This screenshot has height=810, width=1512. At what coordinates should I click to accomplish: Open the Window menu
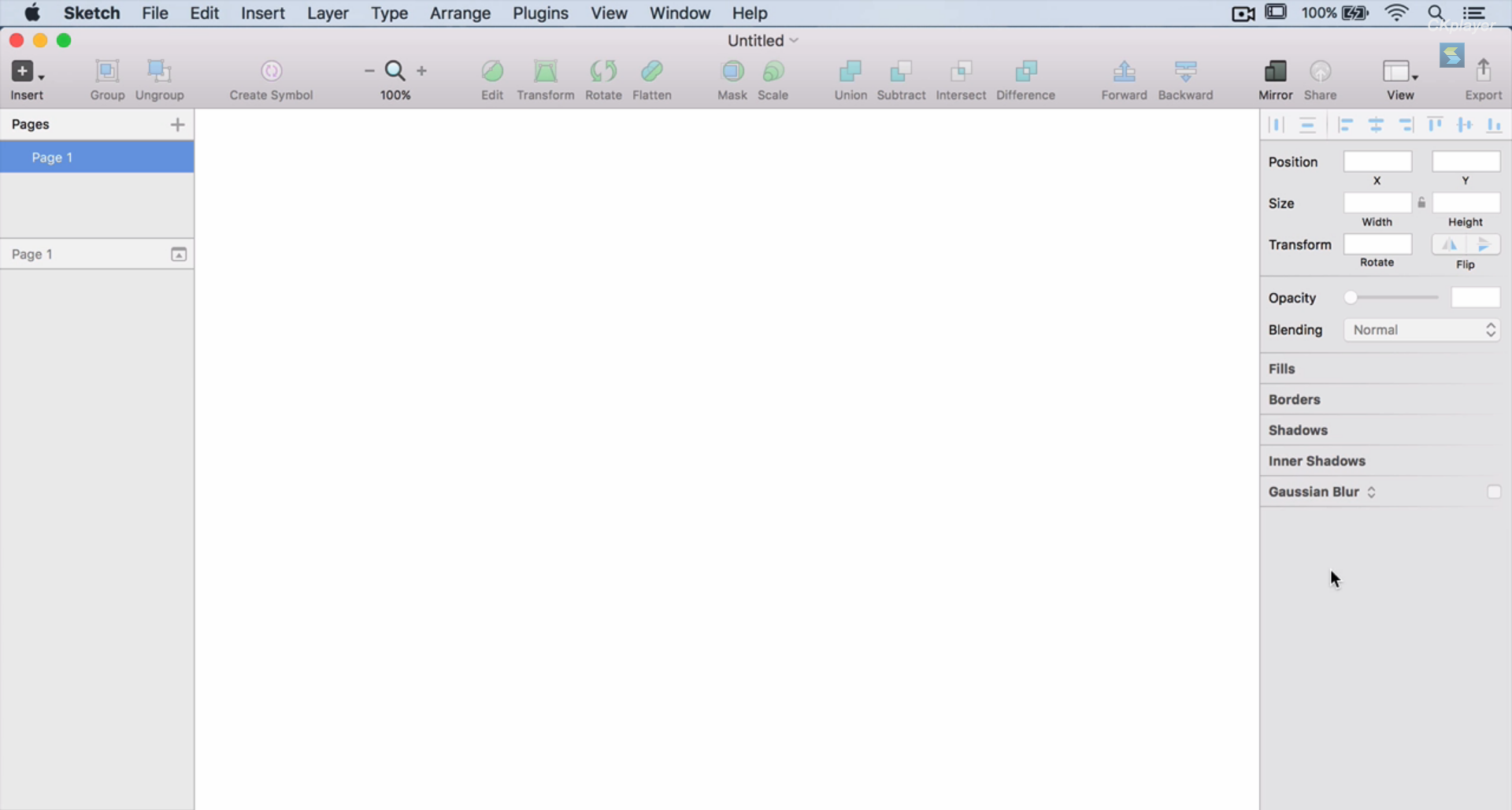tap(680, 13)
